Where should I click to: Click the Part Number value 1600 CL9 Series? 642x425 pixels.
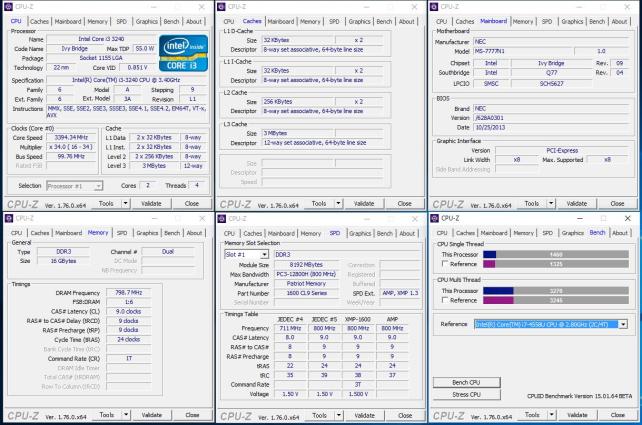click(306, 293)
